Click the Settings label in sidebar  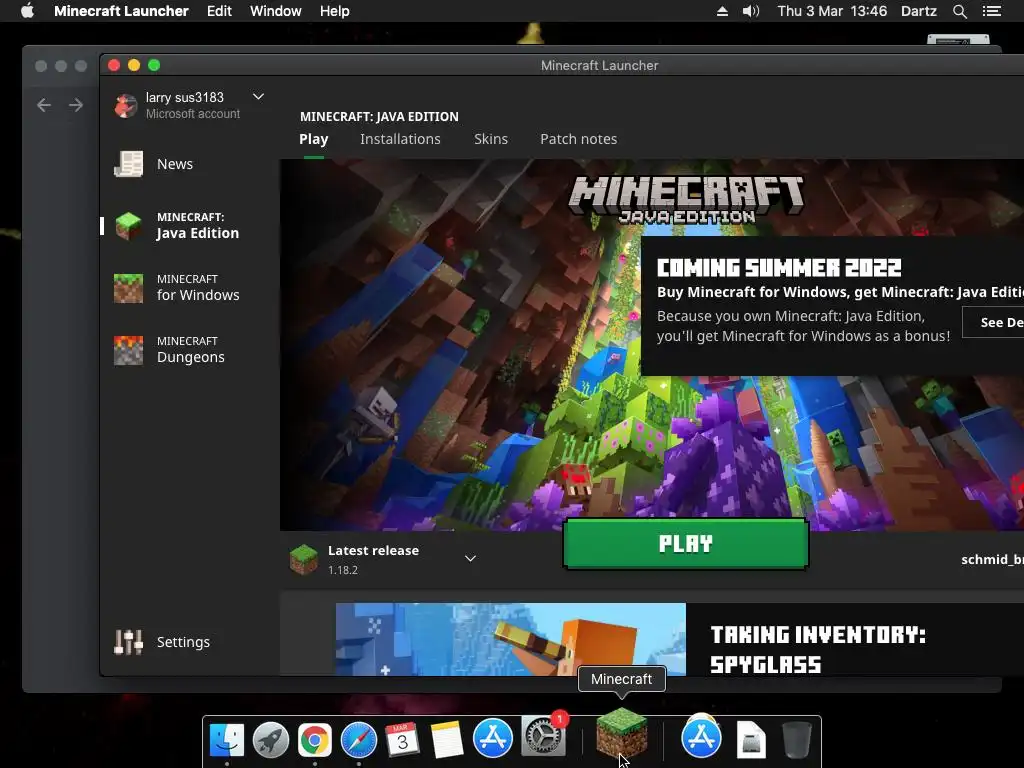click(184, 642)
